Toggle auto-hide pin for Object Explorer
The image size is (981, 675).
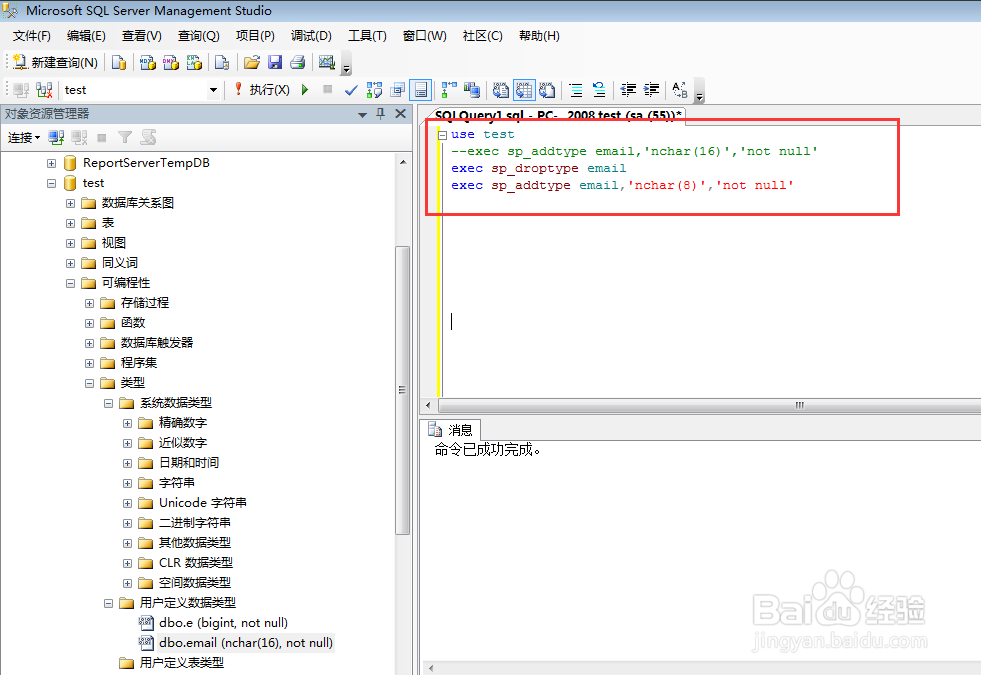pos(380,114)
